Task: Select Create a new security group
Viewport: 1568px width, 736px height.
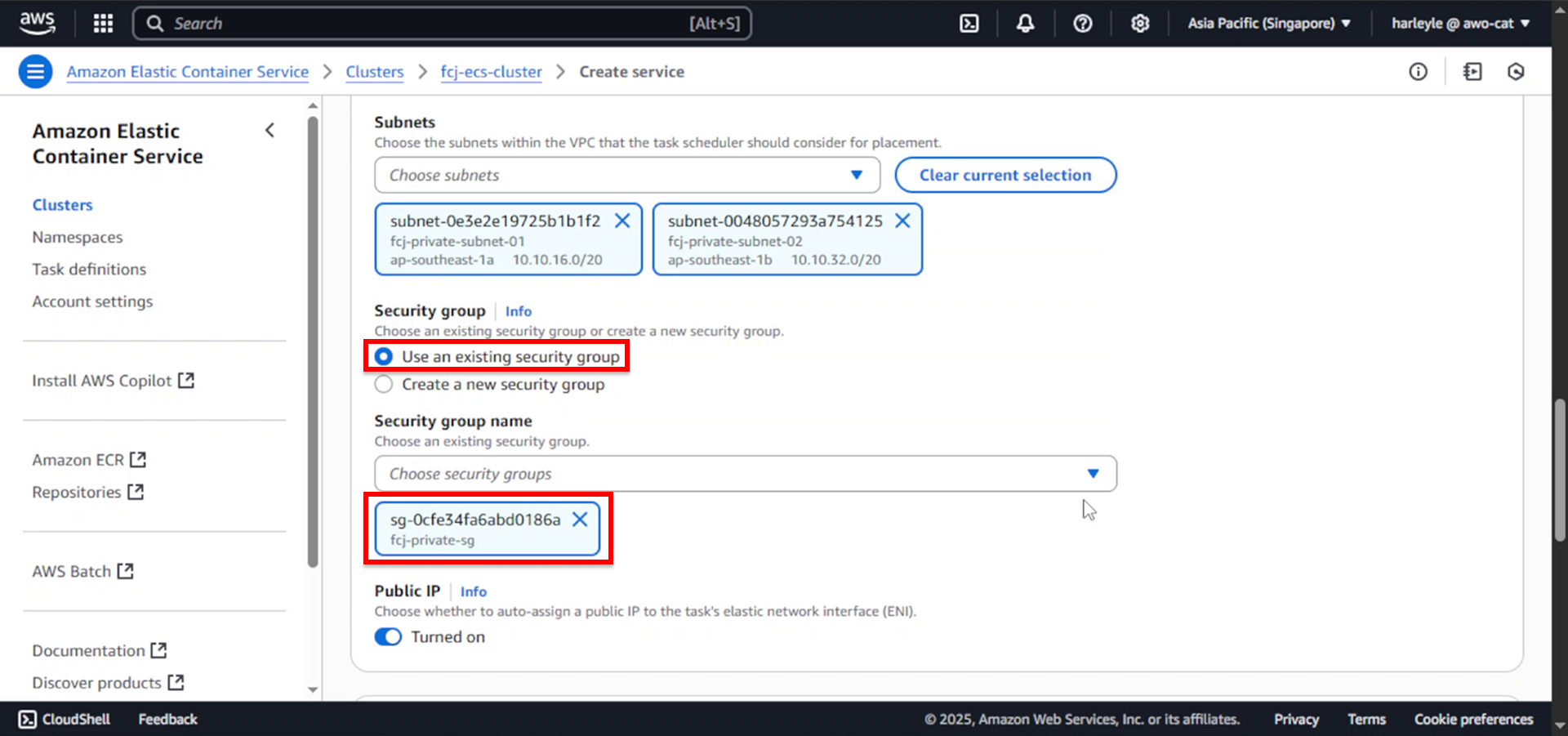Action: pos(383,384)
